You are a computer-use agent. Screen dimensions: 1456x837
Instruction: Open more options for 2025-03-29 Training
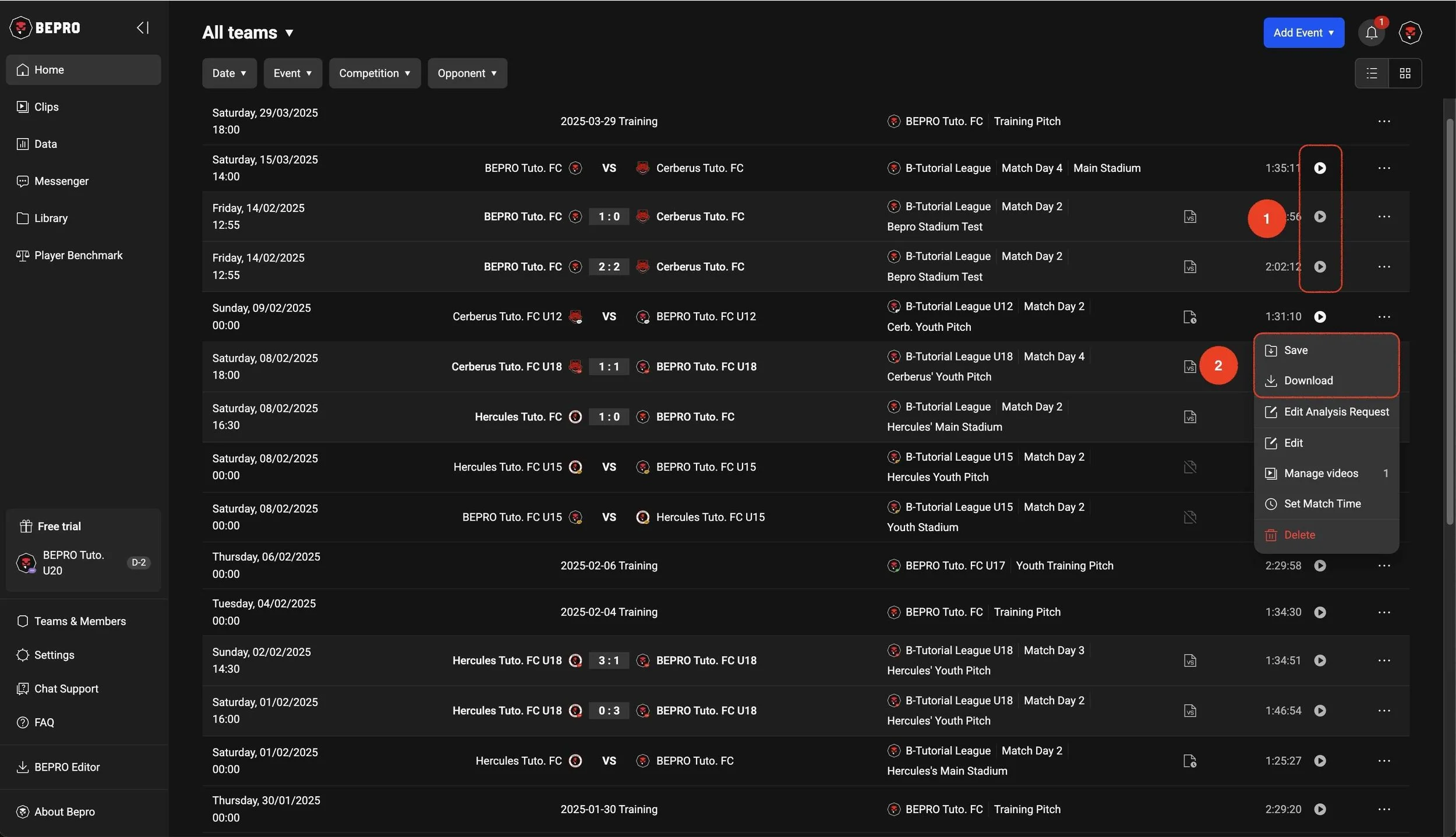pyautogui.click(x=1384, y=121)
